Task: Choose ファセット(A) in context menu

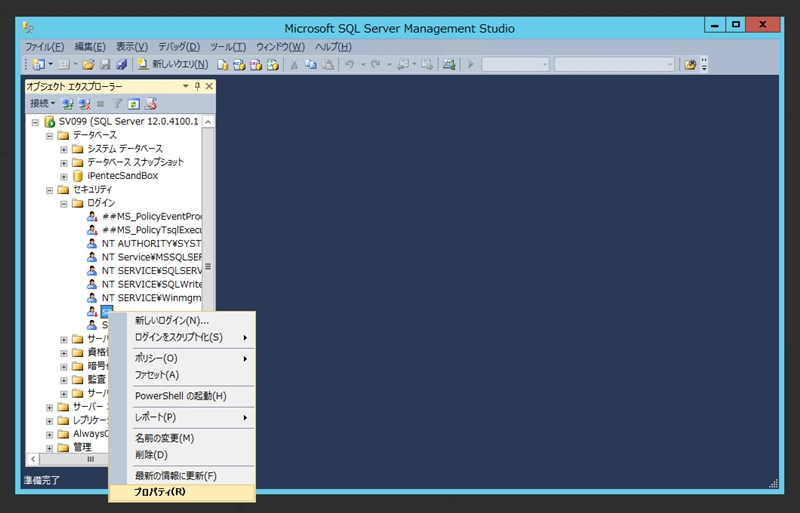Action: pos(182,375)
